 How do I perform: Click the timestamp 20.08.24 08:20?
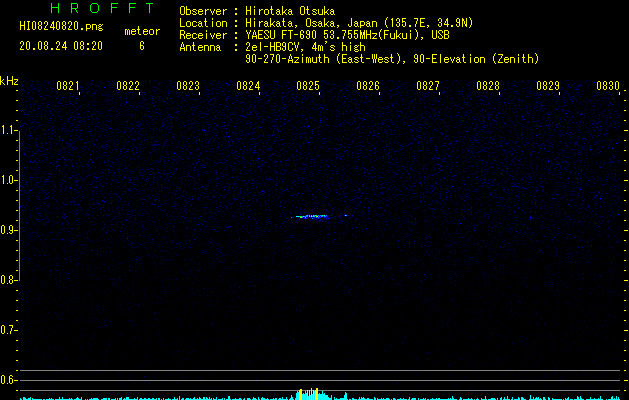(61, 46)
